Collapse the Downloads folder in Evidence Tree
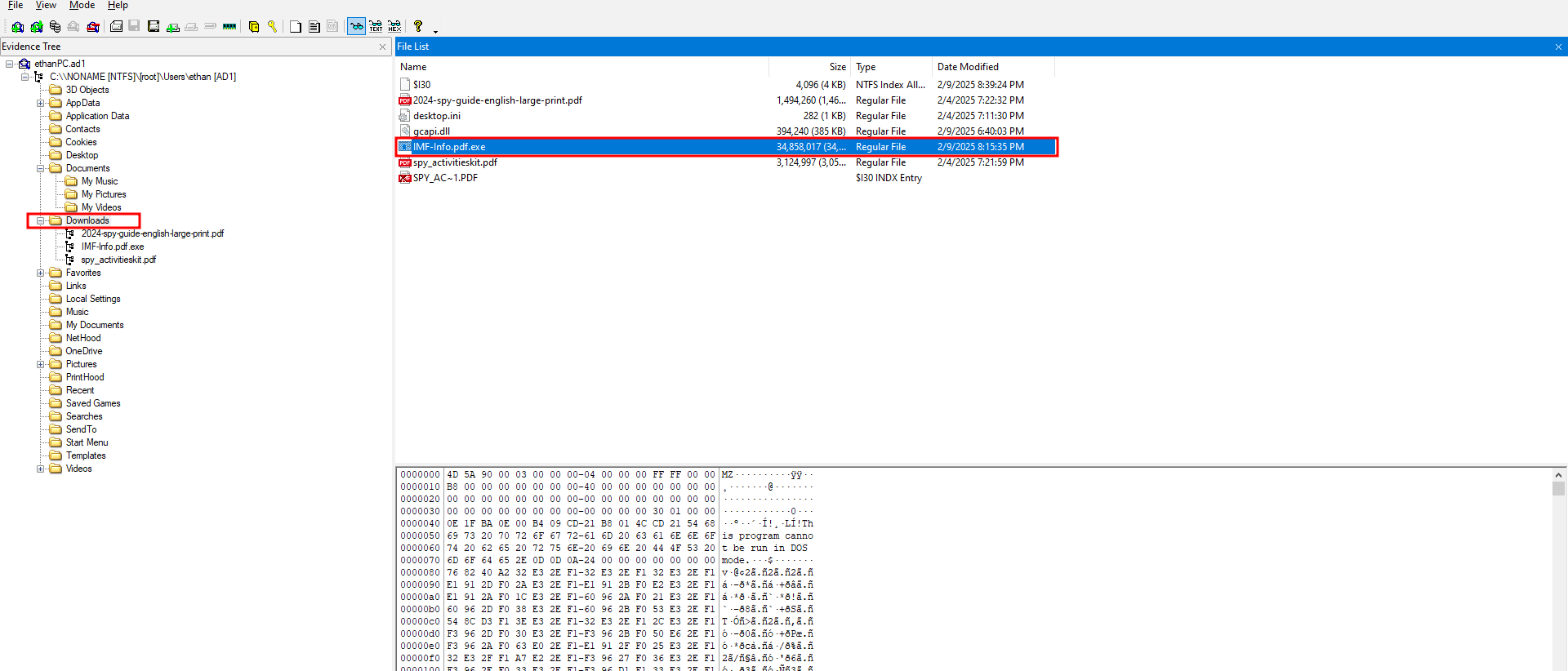Screen dimensions: 1568x671 tap(40, 220)
